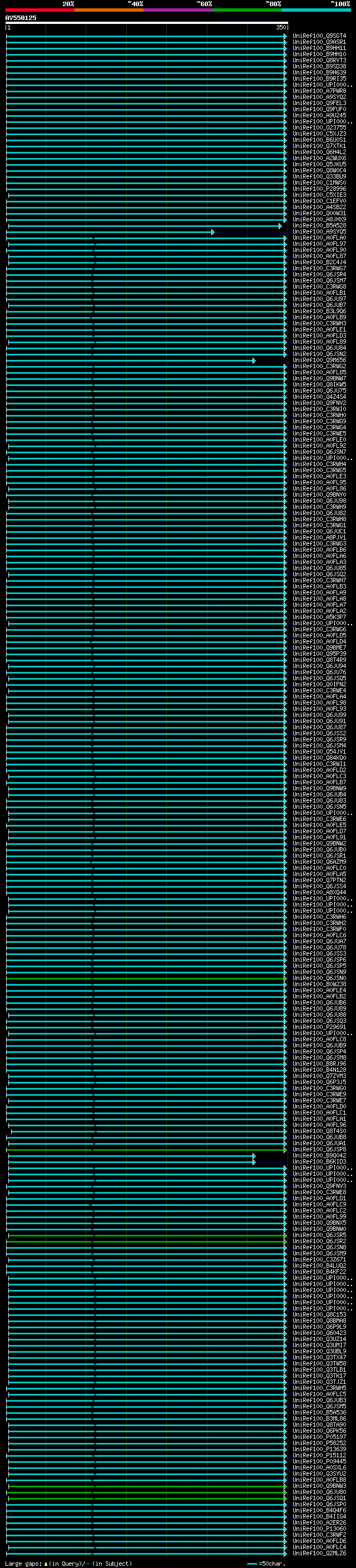
Task: Select the UniRef100_C5XJZ3 label
Action: [319, 134]
